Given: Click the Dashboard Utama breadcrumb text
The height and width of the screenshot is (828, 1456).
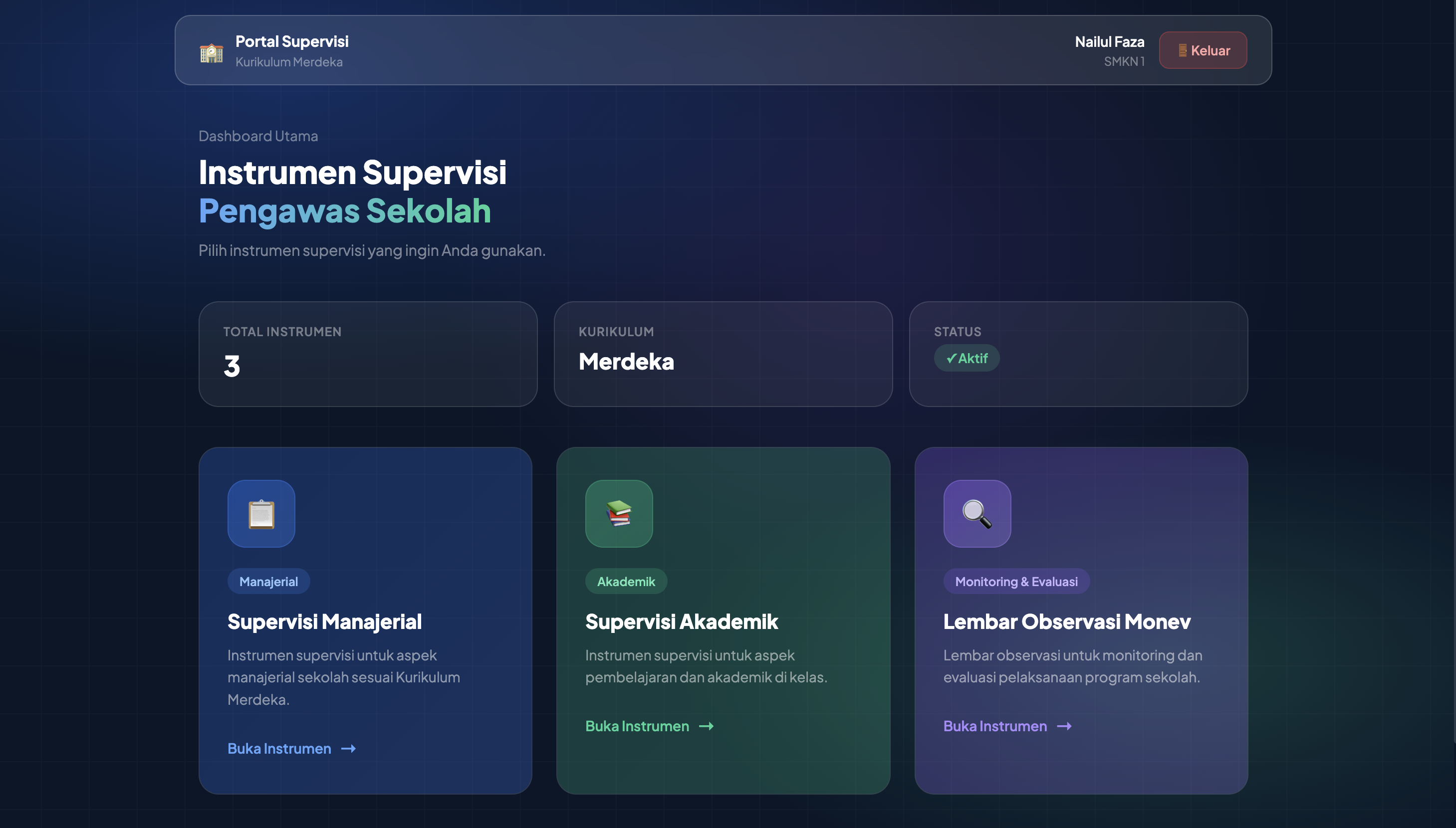Looking at the screenshot, I should 258,136.
